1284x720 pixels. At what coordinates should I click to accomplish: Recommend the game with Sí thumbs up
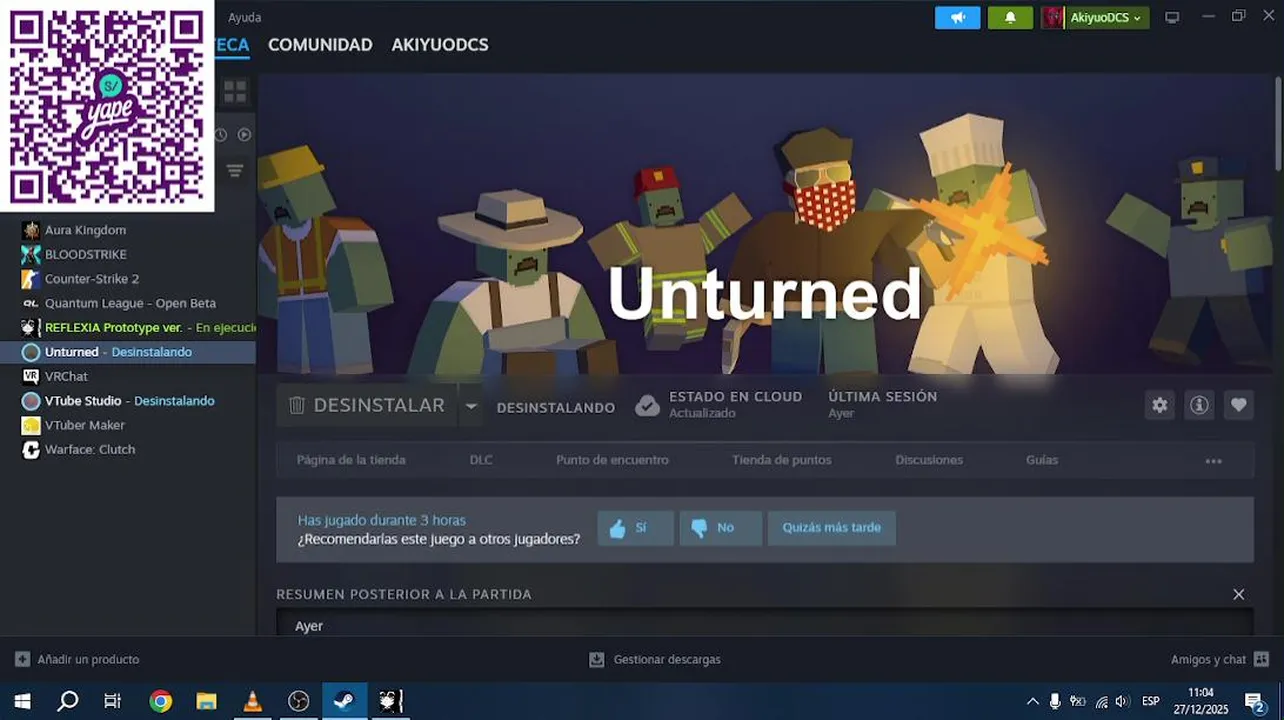pyautogui.click(x=636, y=528)
